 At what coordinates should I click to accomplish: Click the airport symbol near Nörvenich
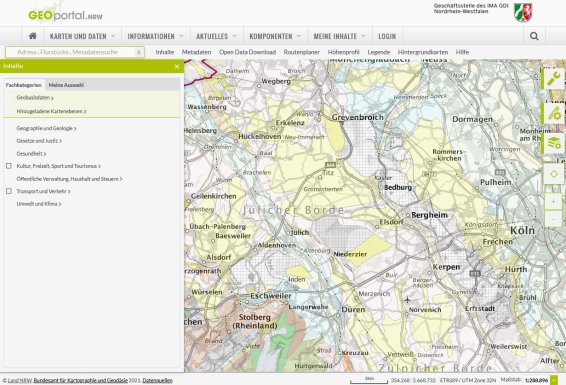tap(407, 299)
